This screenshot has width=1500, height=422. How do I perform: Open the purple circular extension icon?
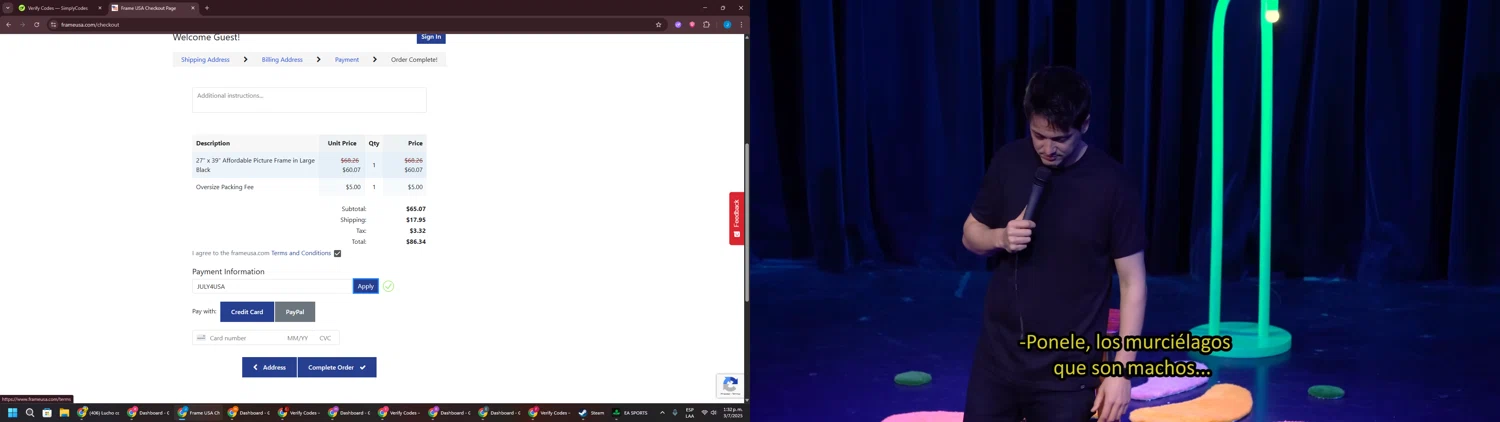click(x=678, y=24)
